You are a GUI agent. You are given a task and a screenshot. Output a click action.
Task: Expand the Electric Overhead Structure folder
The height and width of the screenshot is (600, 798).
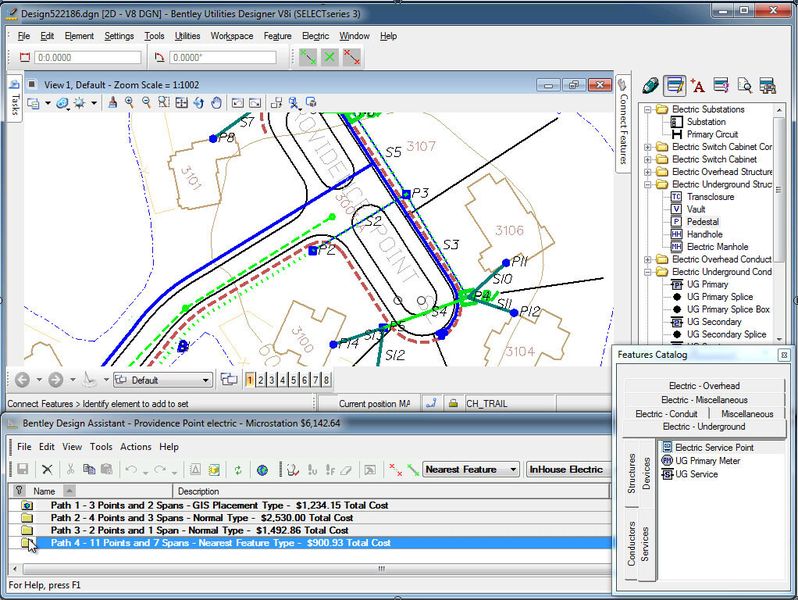tap(648, 172)
